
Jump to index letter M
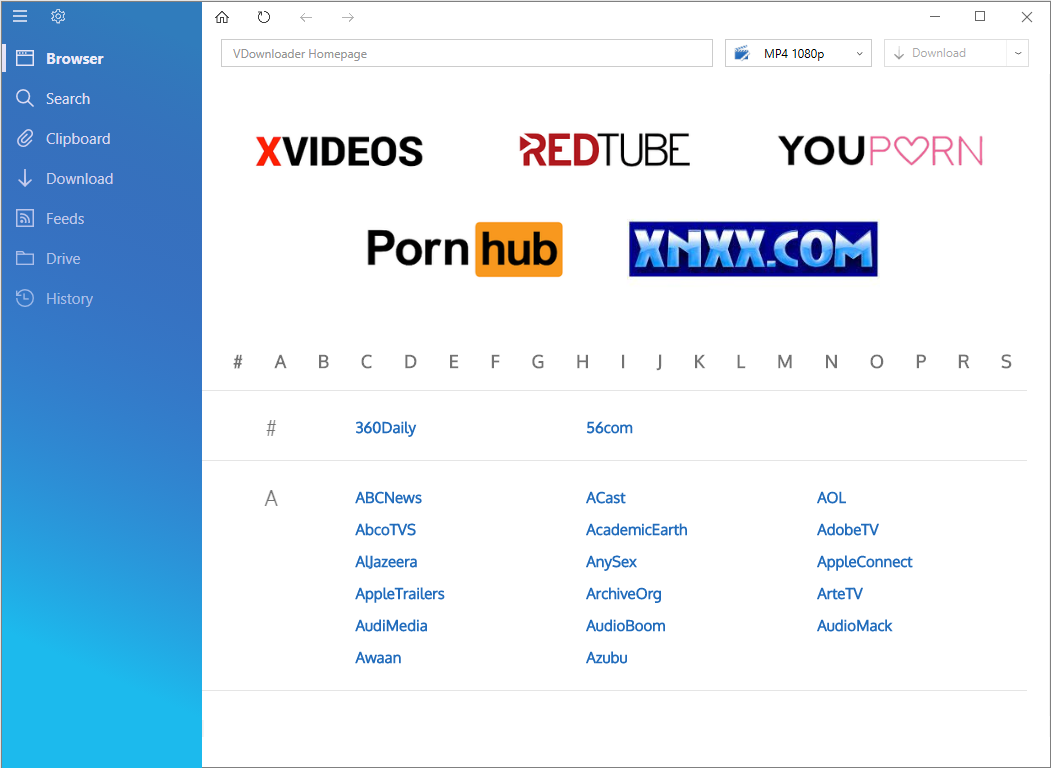click(785, 363)
